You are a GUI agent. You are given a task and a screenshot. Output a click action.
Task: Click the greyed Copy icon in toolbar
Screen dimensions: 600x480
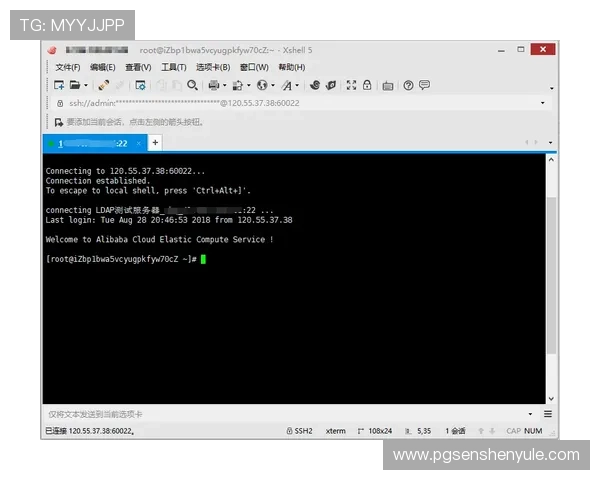[161, 85]
